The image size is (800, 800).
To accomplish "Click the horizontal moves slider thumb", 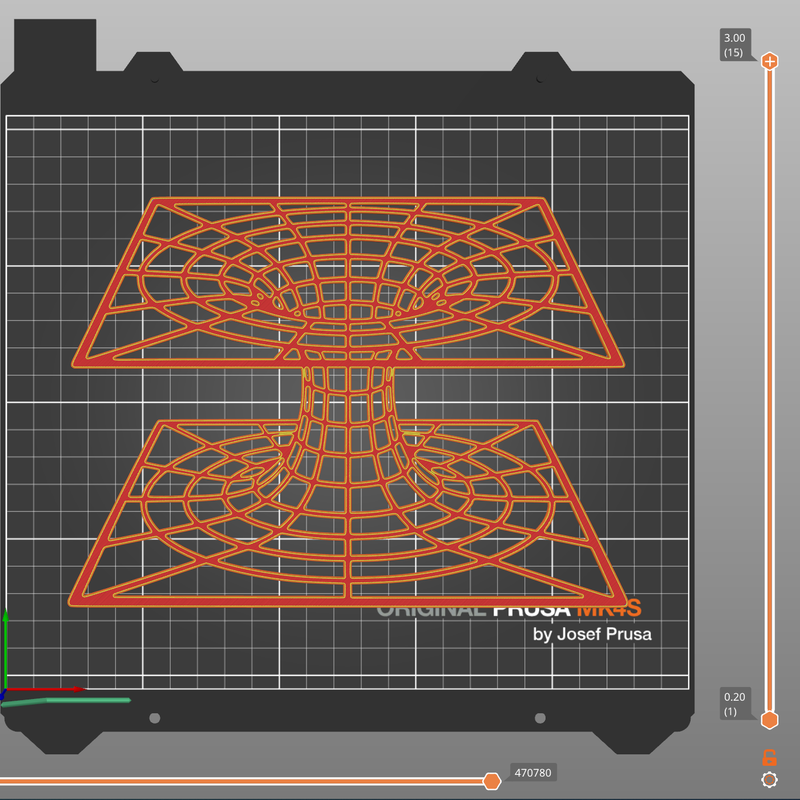I will (x=492, y=781).
